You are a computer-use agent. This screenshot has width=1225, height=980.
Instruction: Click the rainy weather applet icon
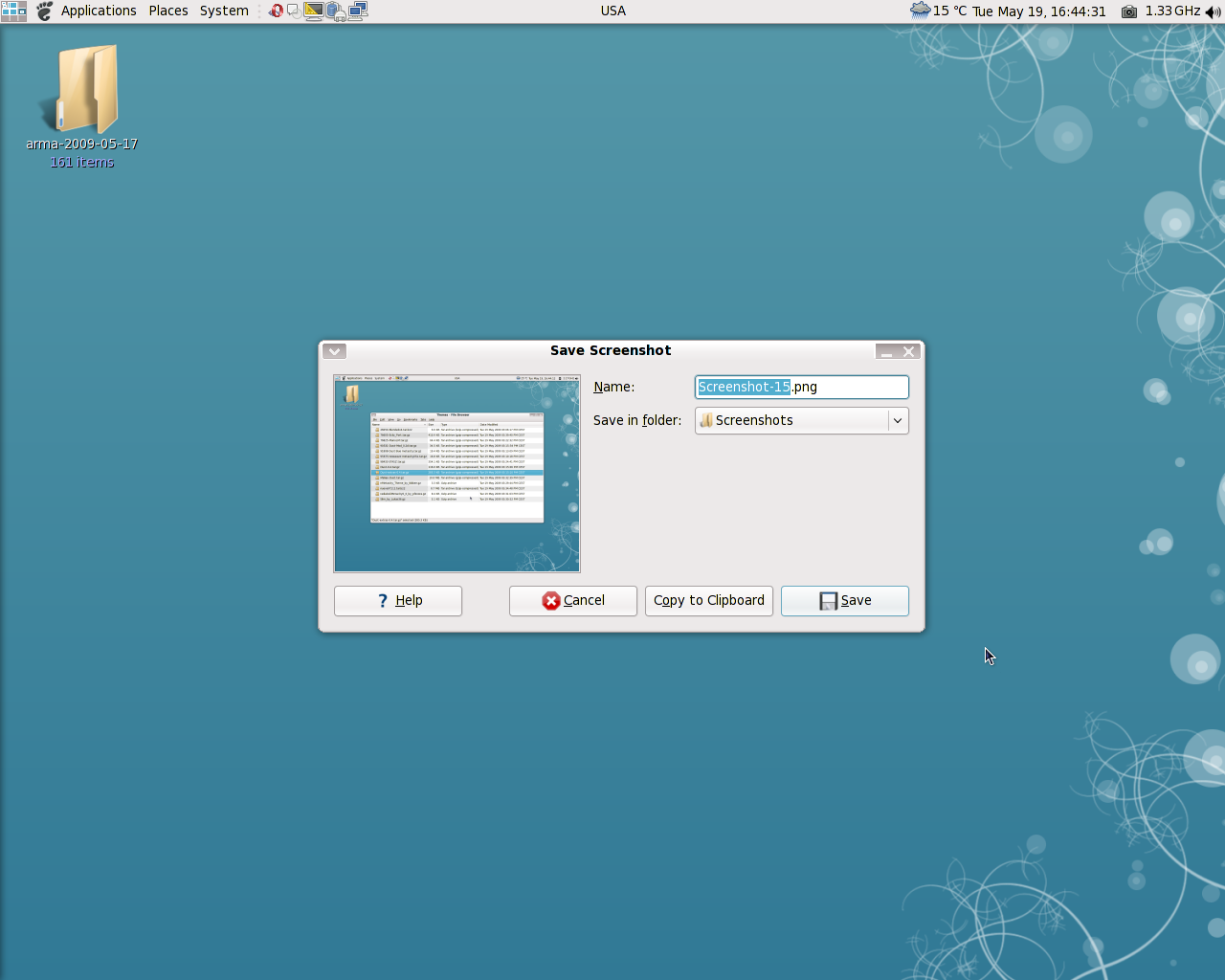pos(920,11)
